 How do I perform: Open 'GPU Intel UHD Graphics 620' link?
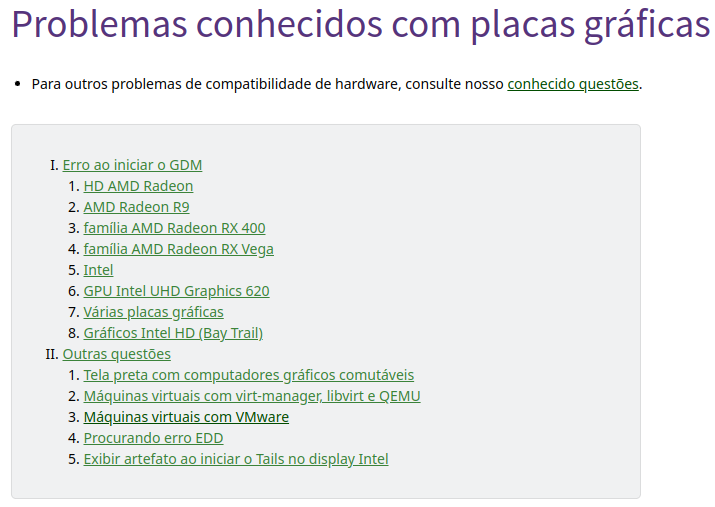176,291
